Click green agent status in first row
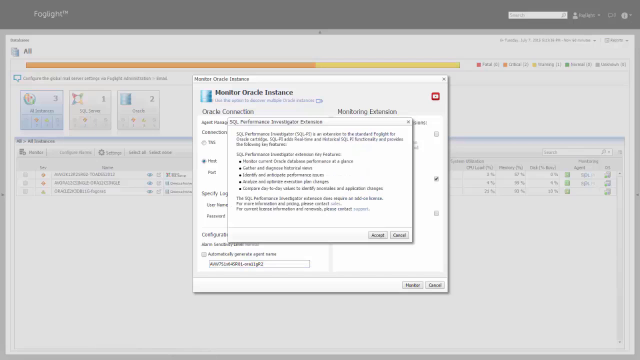The height and width of the screenshot is (360, 640). pyautogui.click(x=567, y=175)
